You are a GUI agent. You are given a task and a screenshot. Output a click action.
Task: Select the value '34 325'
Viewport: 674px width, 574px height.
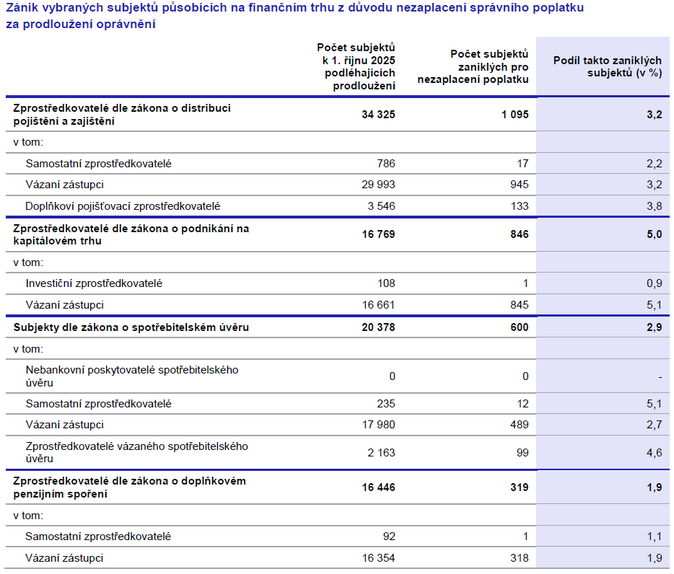378,114
